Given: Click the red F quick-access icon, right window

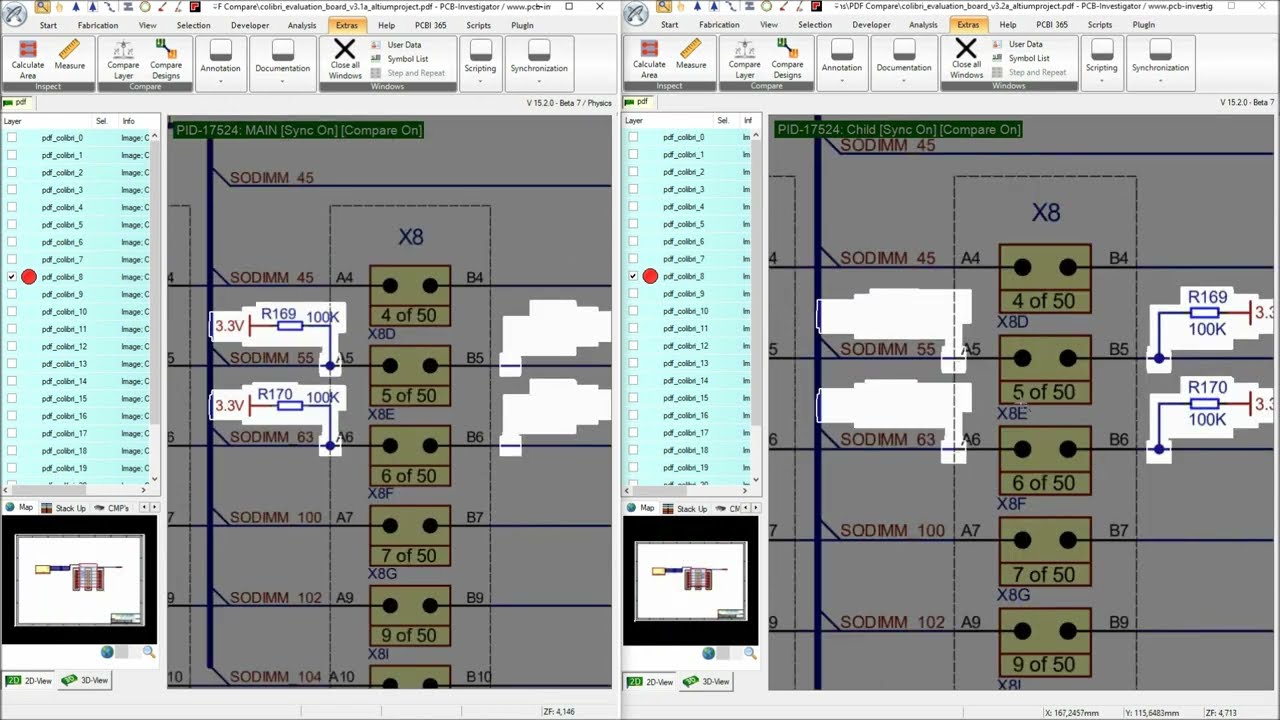Looking at the screenshot, I should (817, 6).
